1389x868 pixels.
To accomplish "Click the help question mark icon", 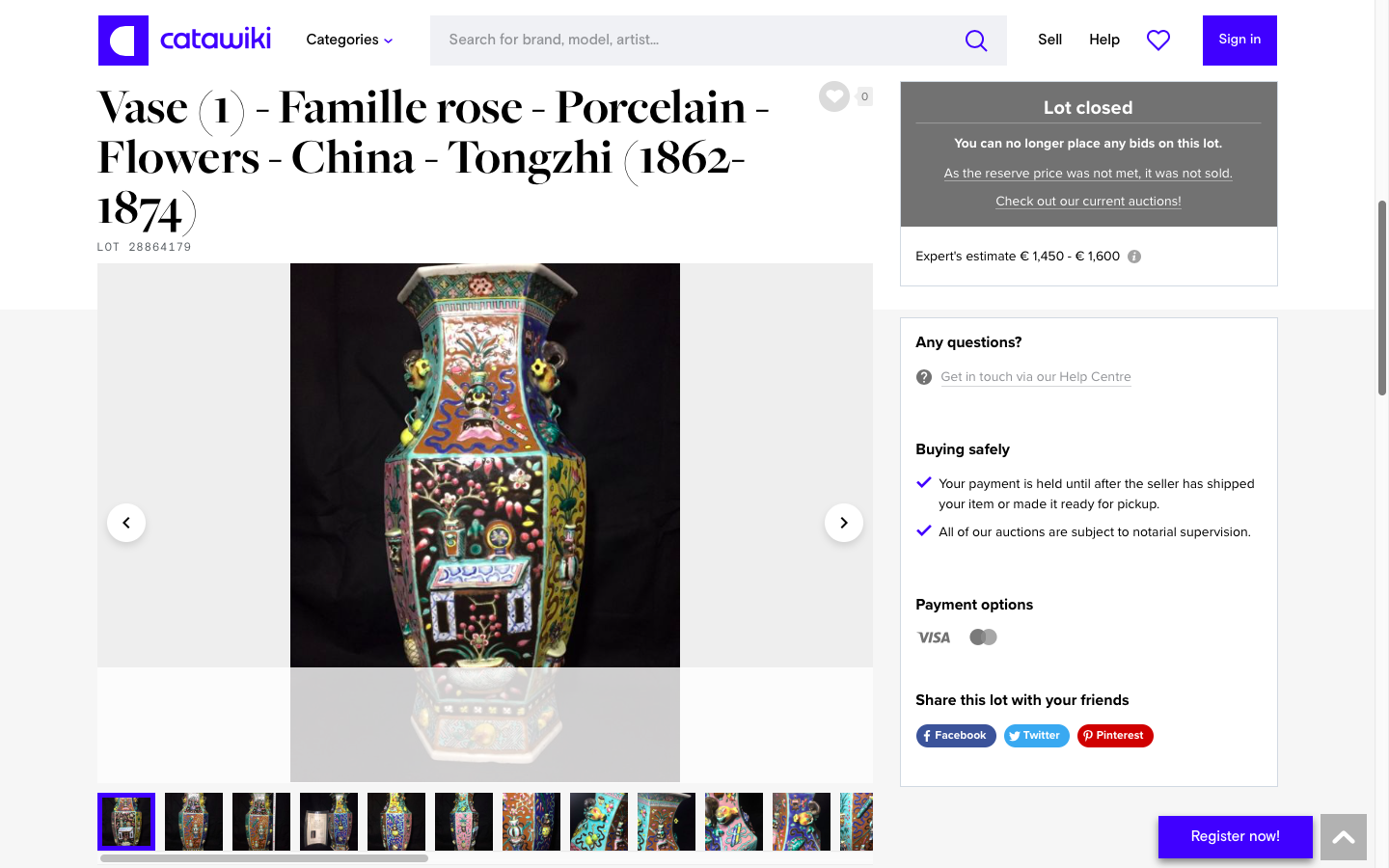I will pyautogui.click(x=924, y=377).
